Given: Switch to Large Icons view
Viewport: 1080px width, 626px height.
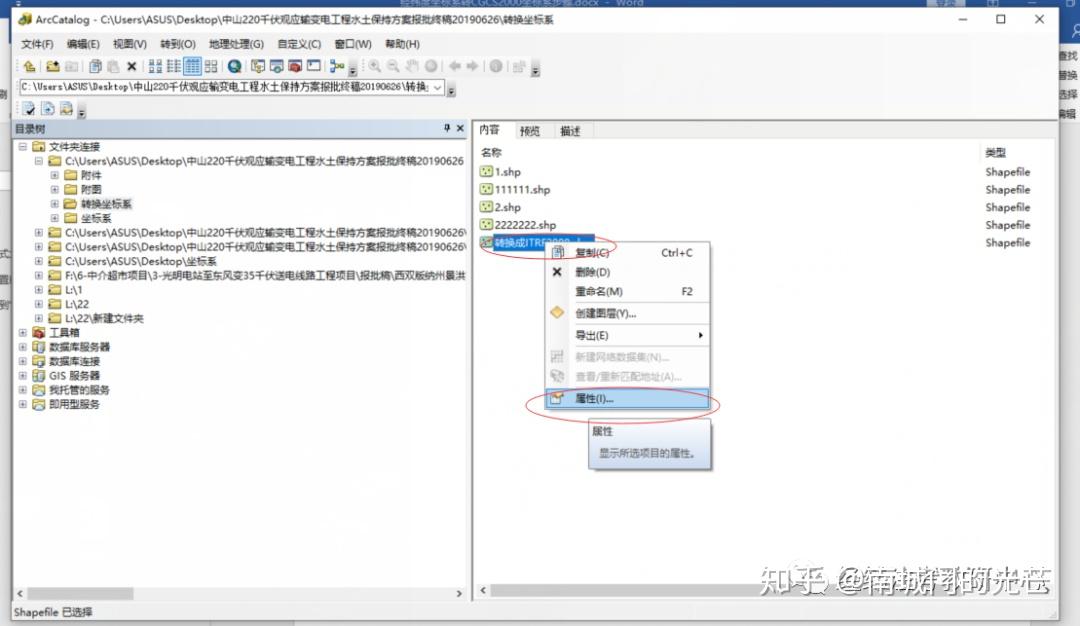Looking at the screenshot, I should (x=155, y=66).
